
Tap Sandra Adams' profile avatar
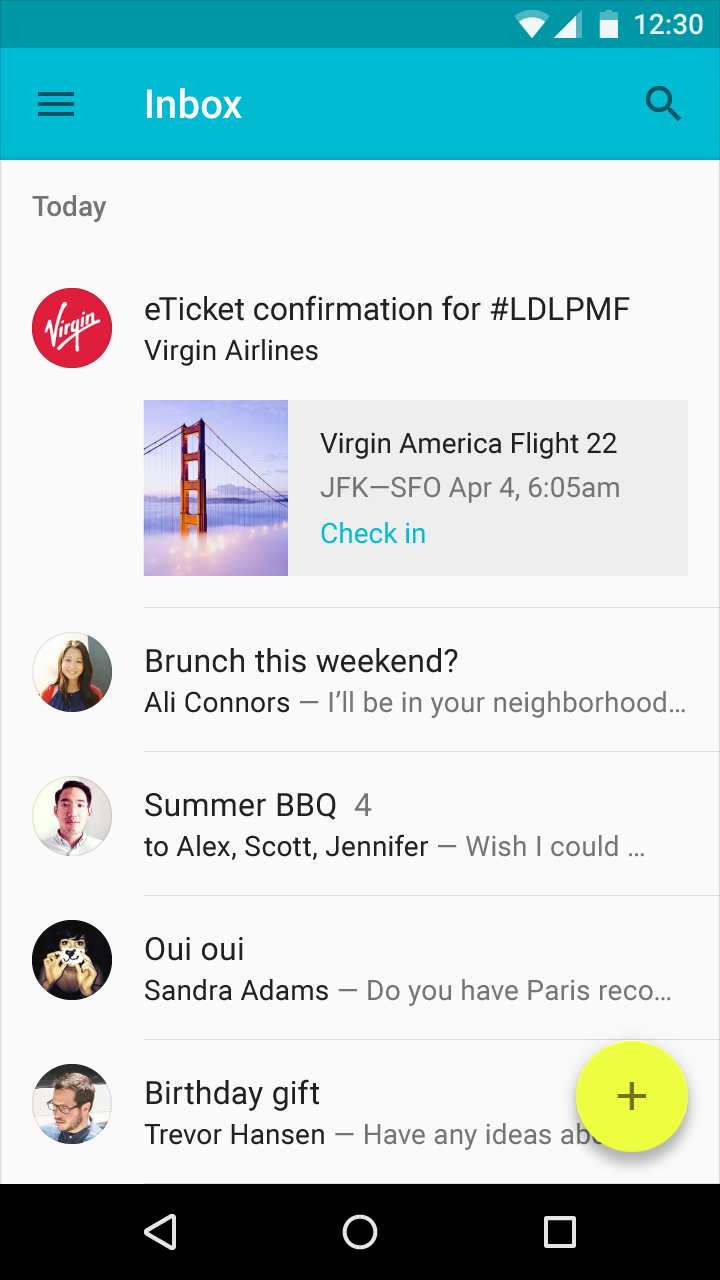72,960
